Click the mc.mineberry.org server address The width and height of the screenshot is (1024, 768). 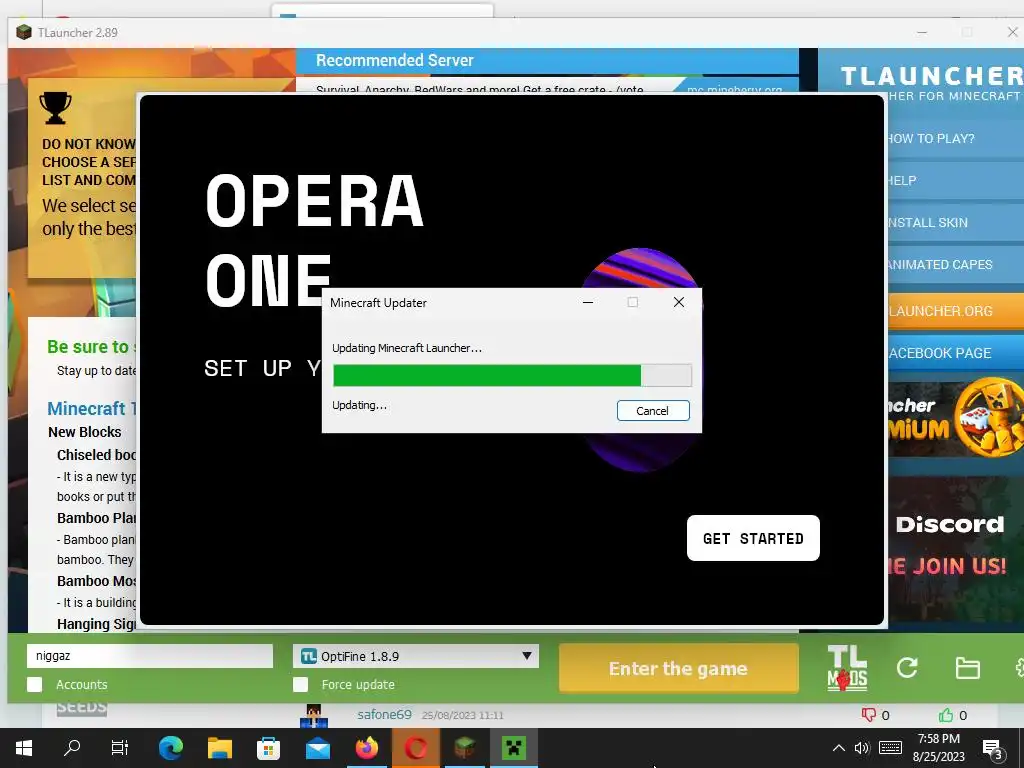click(735, 89)
